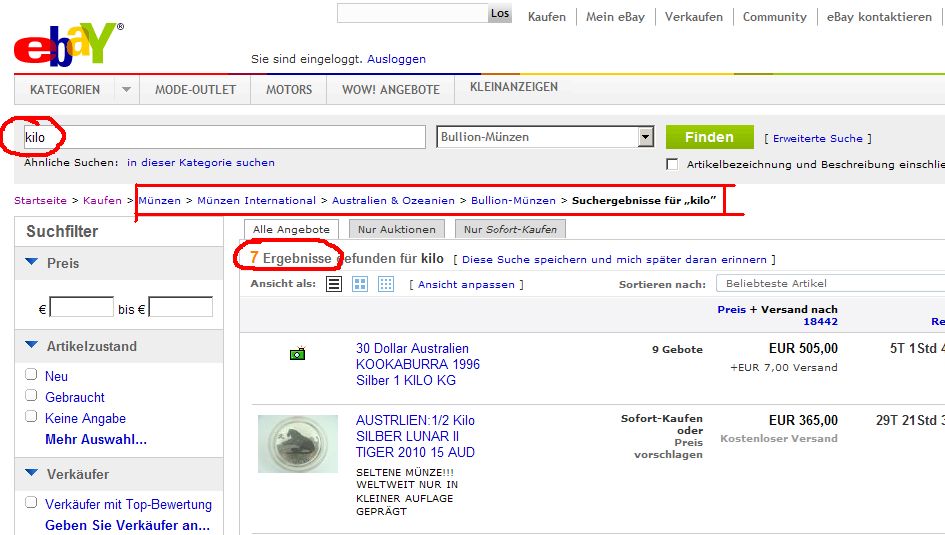
Task: Enable Artikelbezeichnung und Beschreibung checkbox
Action: [x=672, y=164]
